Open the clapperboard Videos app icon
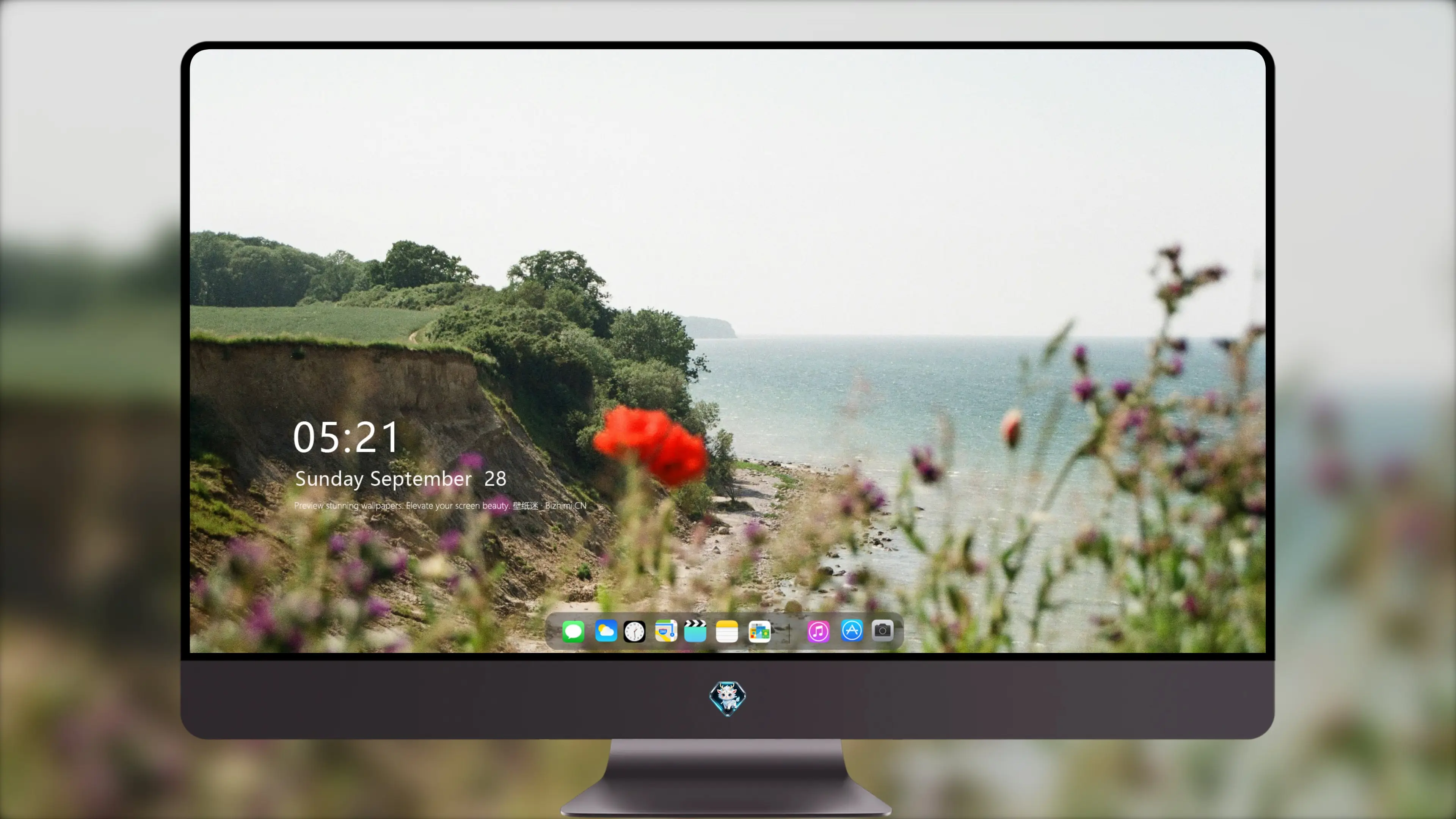 (695, 631)
